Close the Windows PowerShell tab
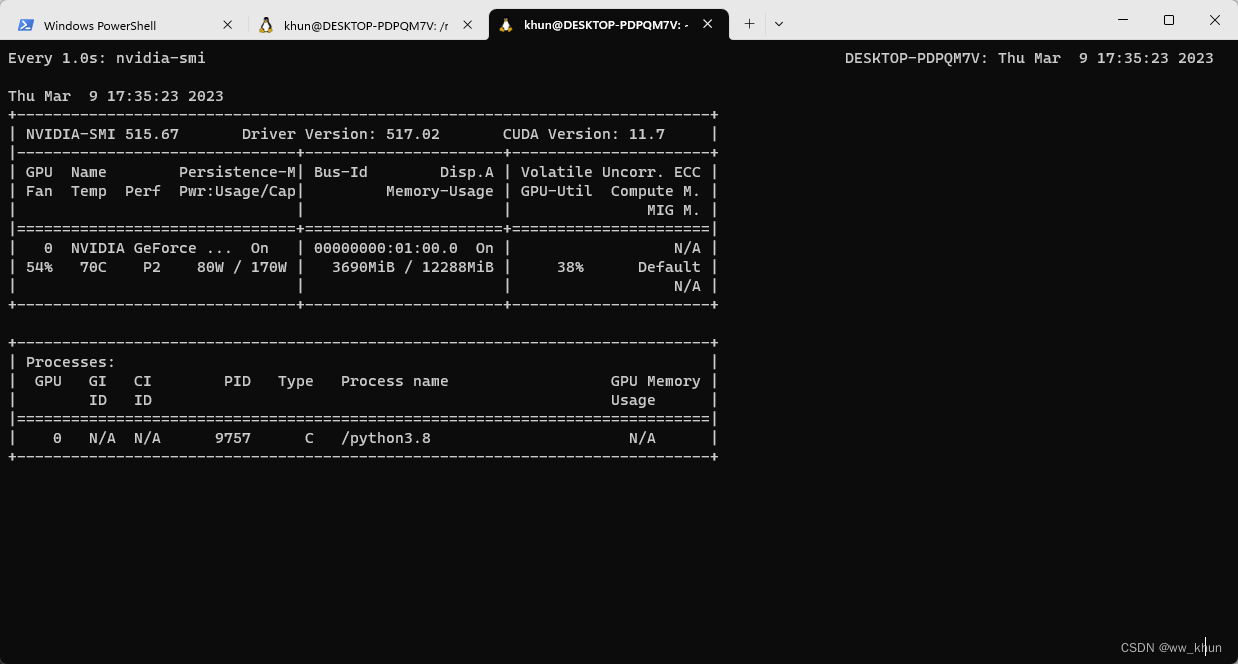 pyautogui.click(x=227, y=25)
